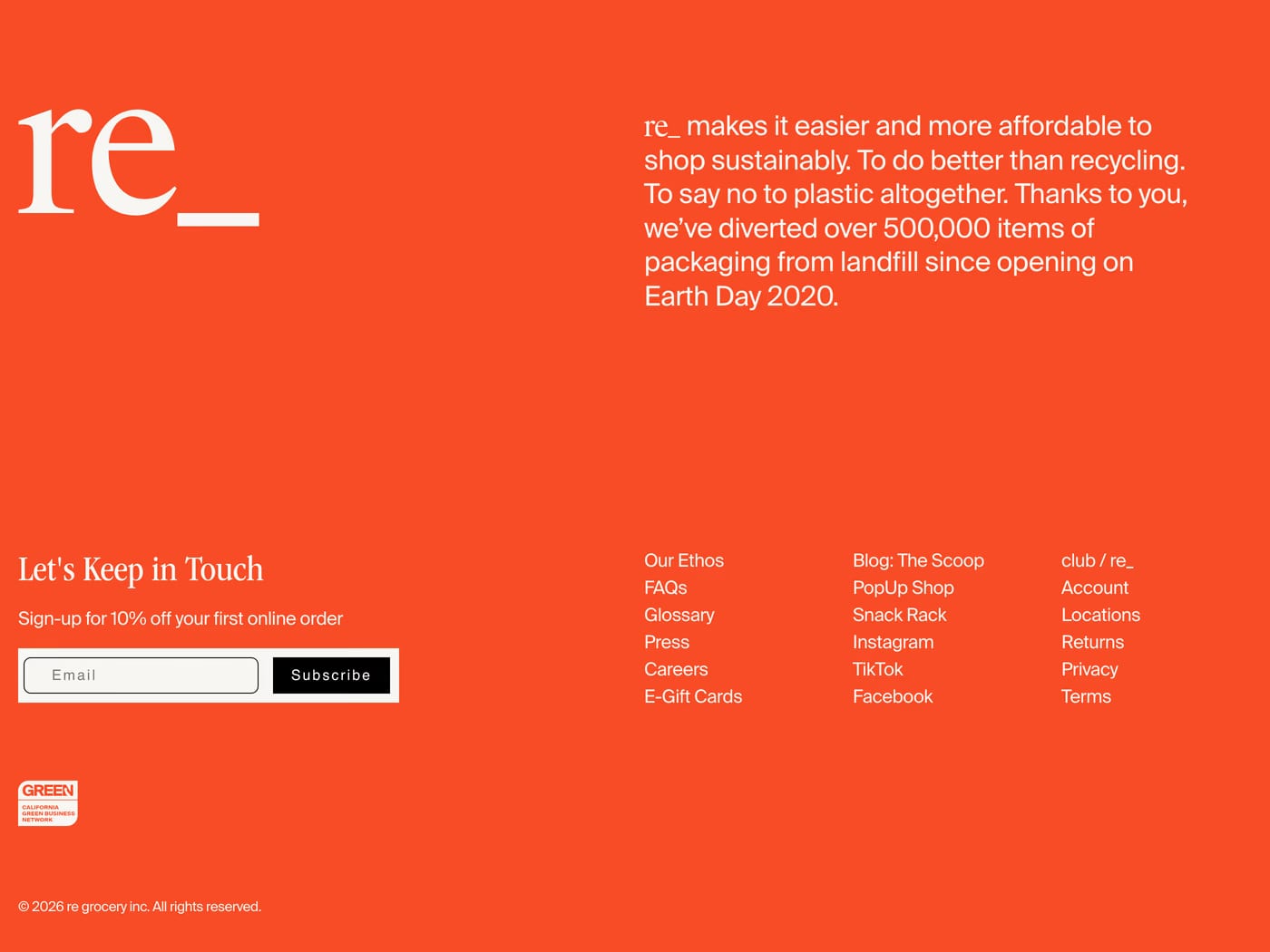Open the Terms link

(x=1086, y=696)
